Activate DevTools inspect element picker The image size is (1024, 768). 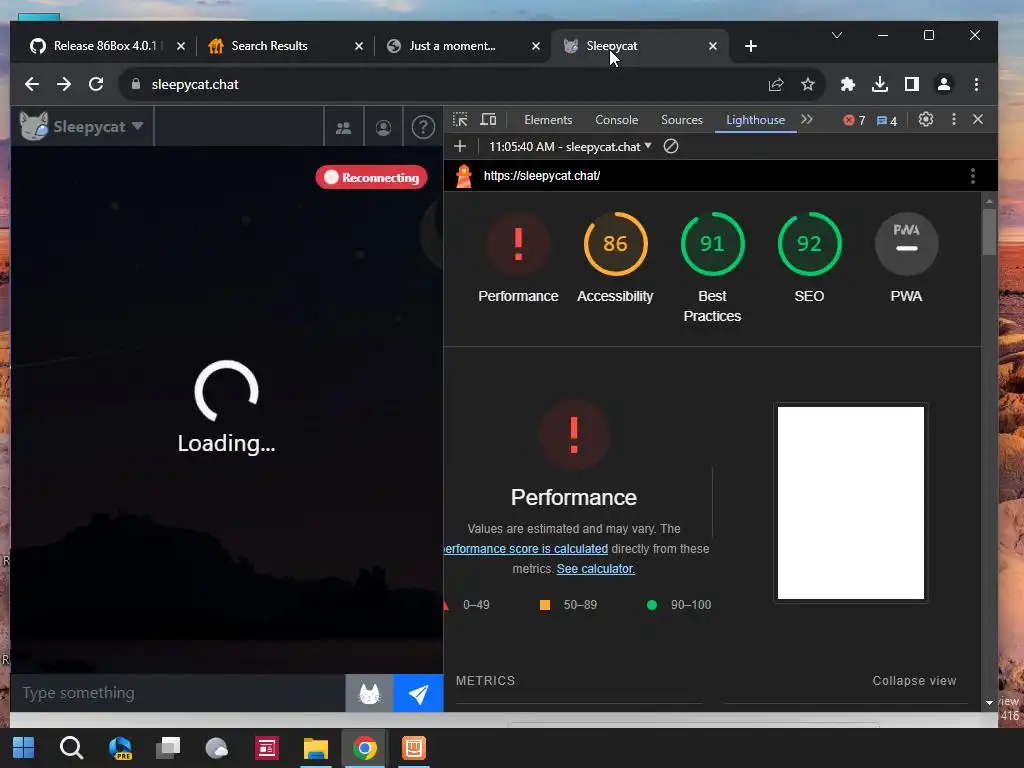coord(460,120)
